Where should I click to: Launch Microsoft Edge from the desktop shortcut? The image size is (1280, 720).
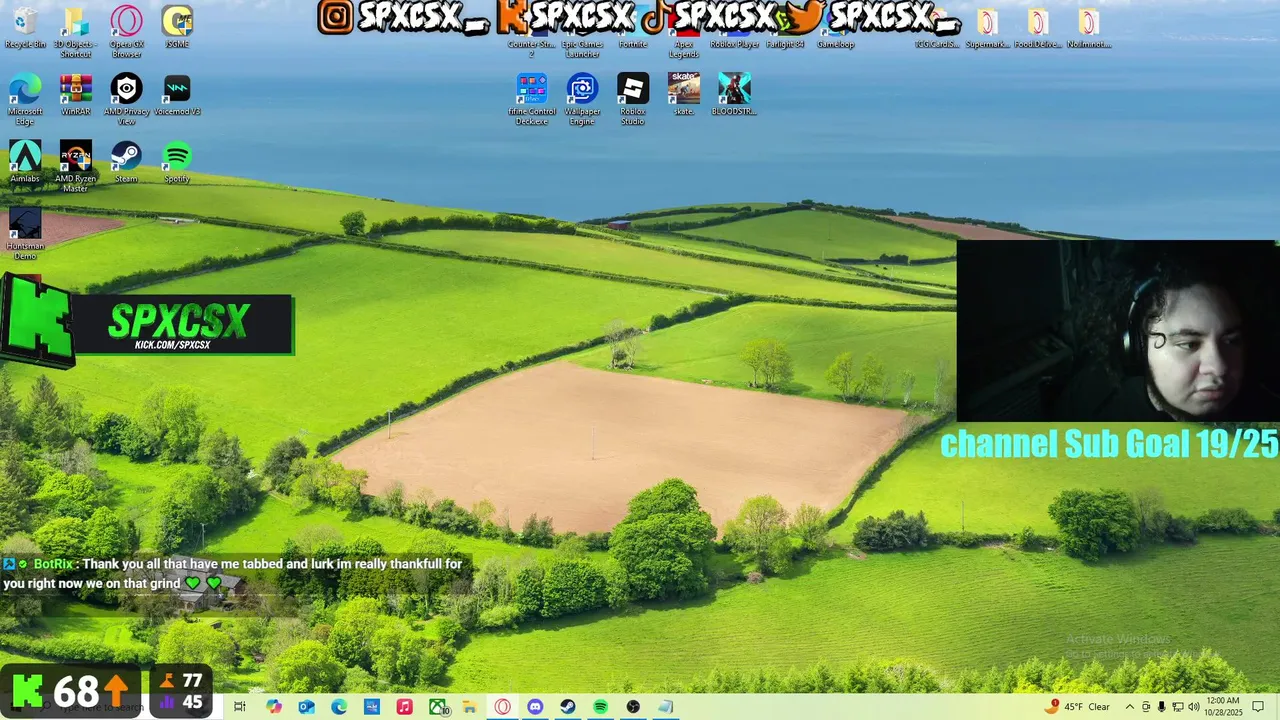(25, 99)
